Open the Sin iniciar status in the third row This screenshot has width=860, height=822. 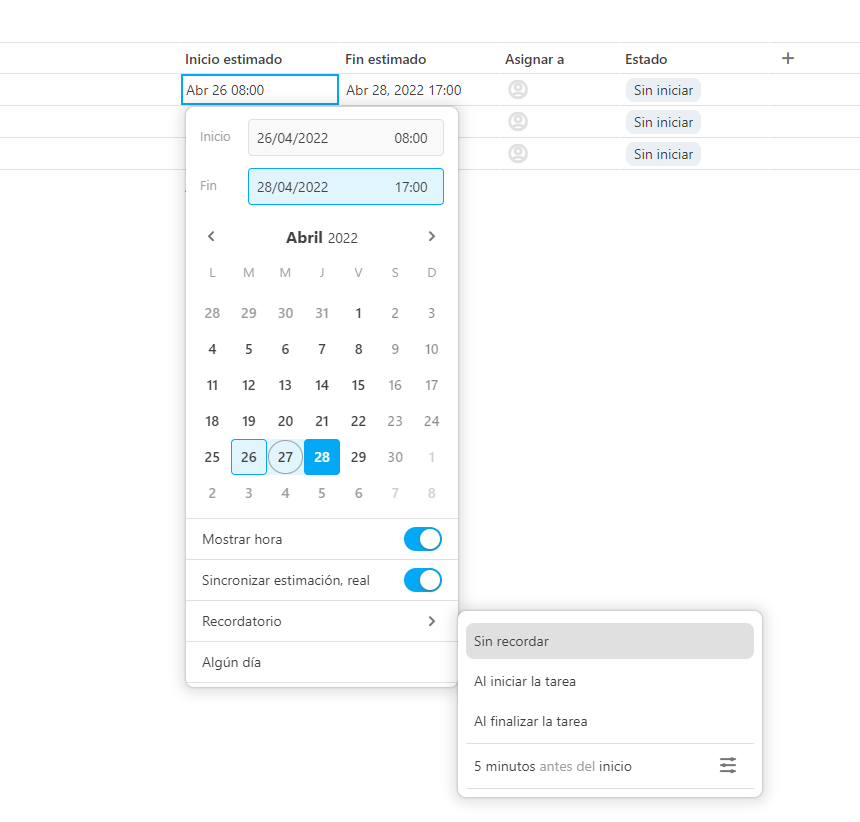click(x=663, y=154)
